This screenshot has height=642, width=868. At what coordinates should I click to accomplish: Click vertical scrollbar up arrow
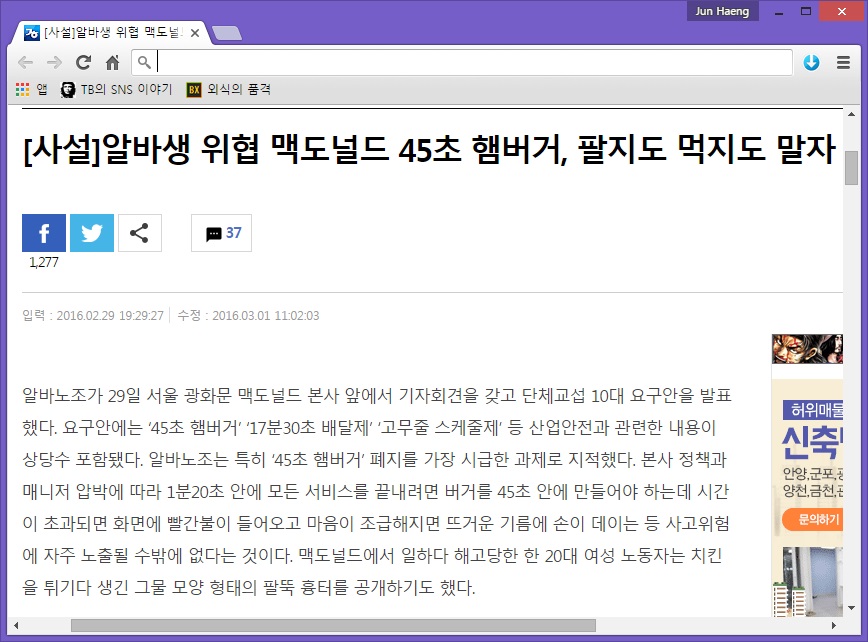pos(851,115)
